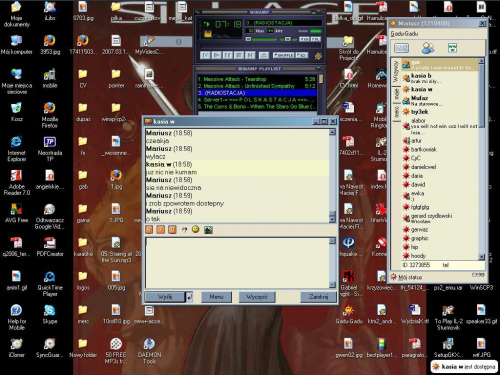This screenshot has height=375, width=500.
Task: Switch to the Wszyscy contacts tab
Action: click(396, 71)
